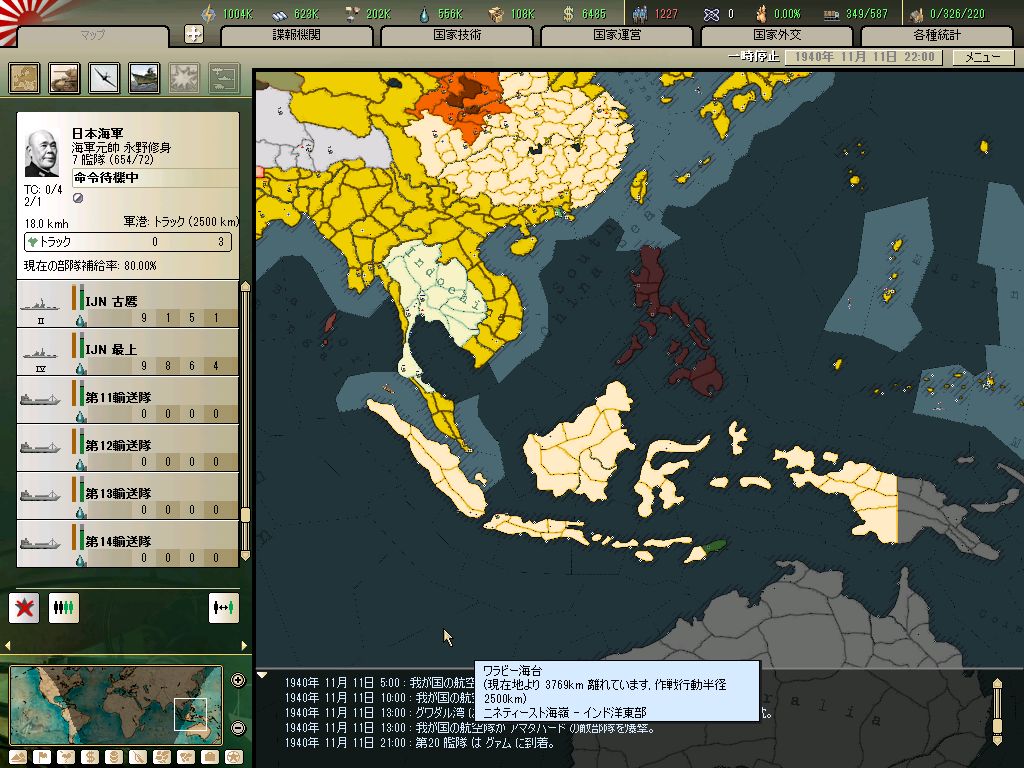Click the date 1940年 11月 11日 display
The height and width of the screenshot is (768, 1024).
pyautogui.click(x=863, y=57)
